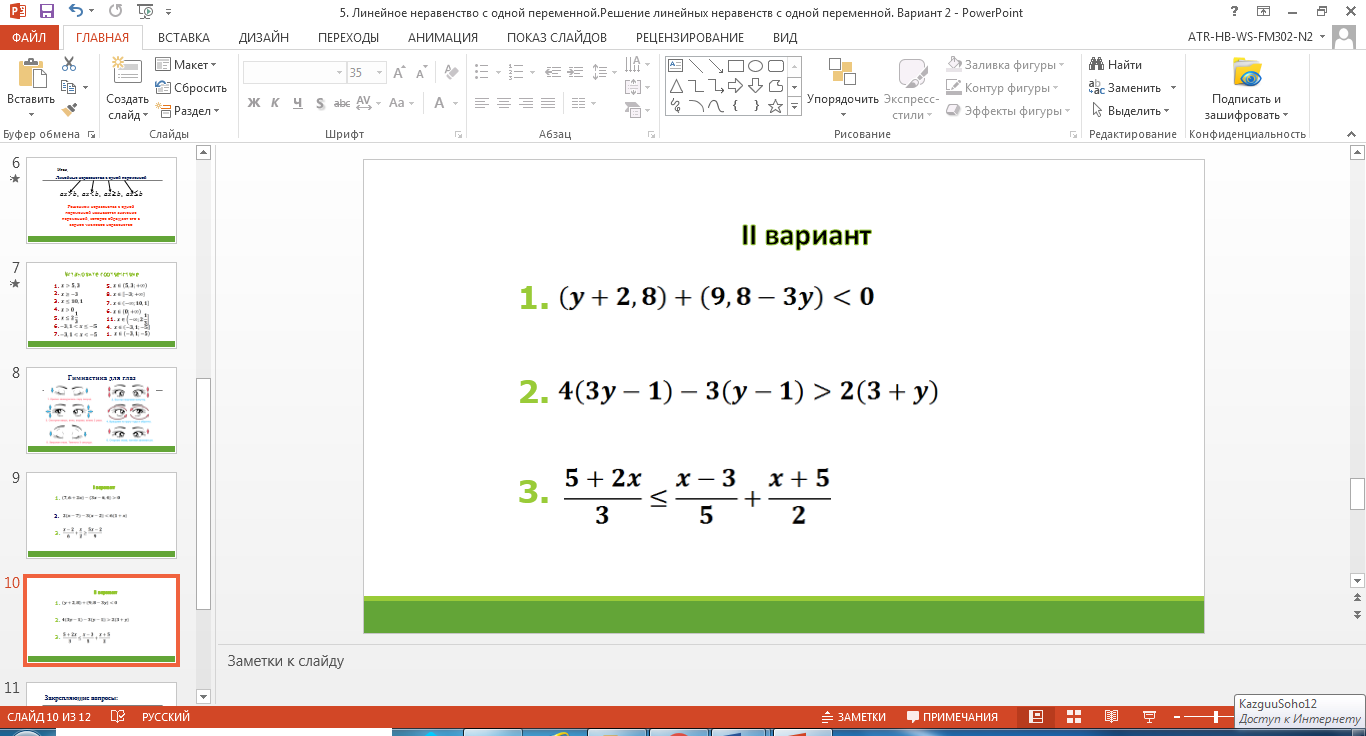This screenshot has height=736, width=1366.
Task: Start slideshow from the status bar
Action: click(x=1149, y=717)
